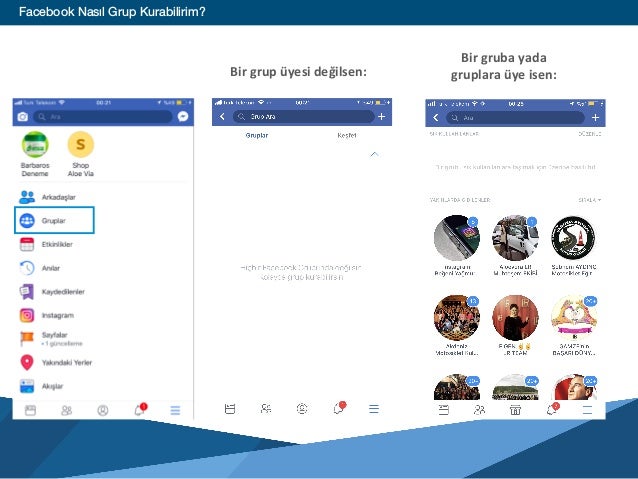Open notifications bell in right screen's bottom bar
Image resolution: width=638 pixels, height=479 pixels.
[x=553, y=409]
